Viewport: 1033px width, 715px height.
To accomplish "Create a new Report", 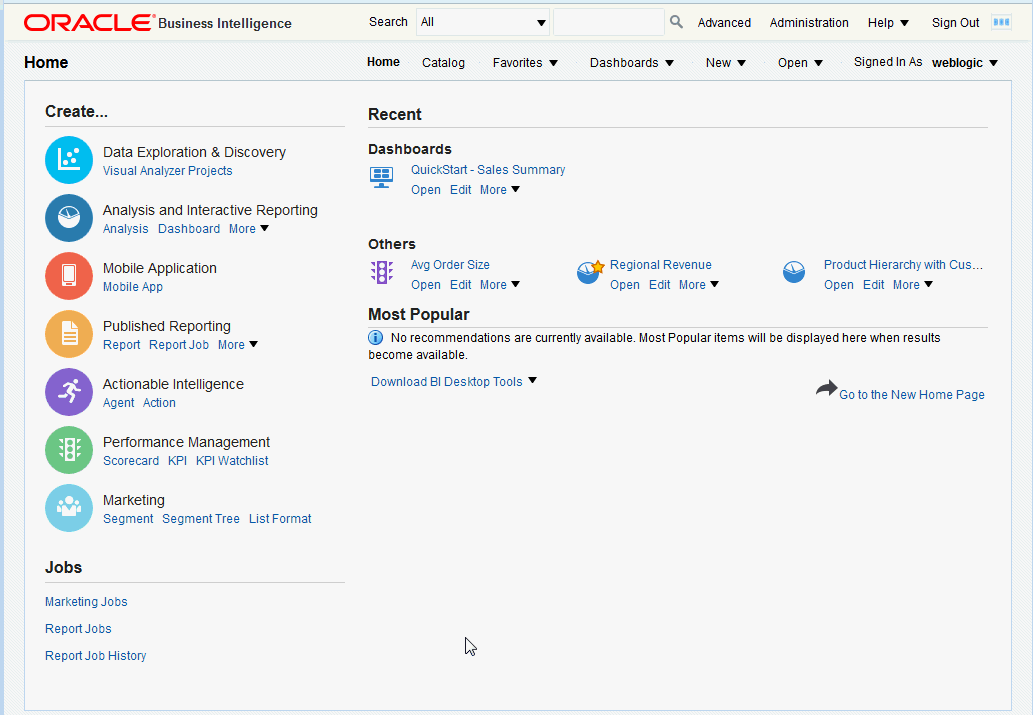I will (x=121, y=345).
